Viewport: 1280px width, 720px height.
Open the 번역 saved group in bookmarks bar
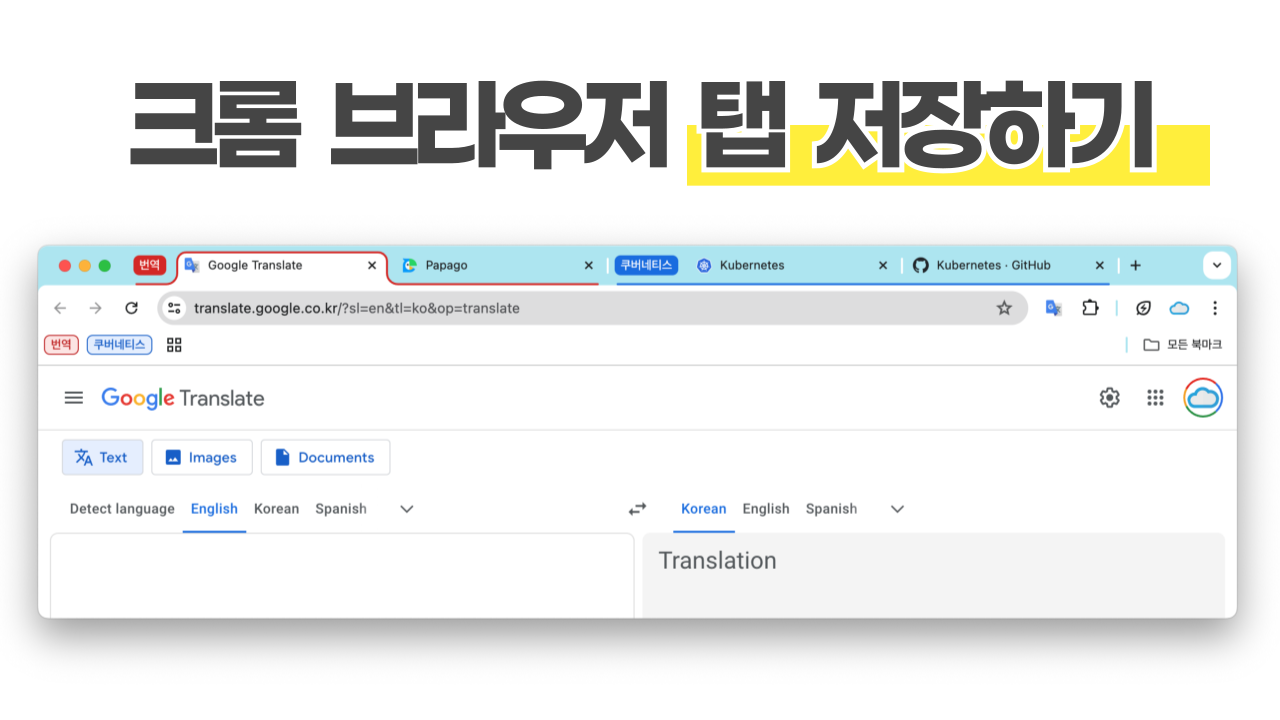point(61,345)
